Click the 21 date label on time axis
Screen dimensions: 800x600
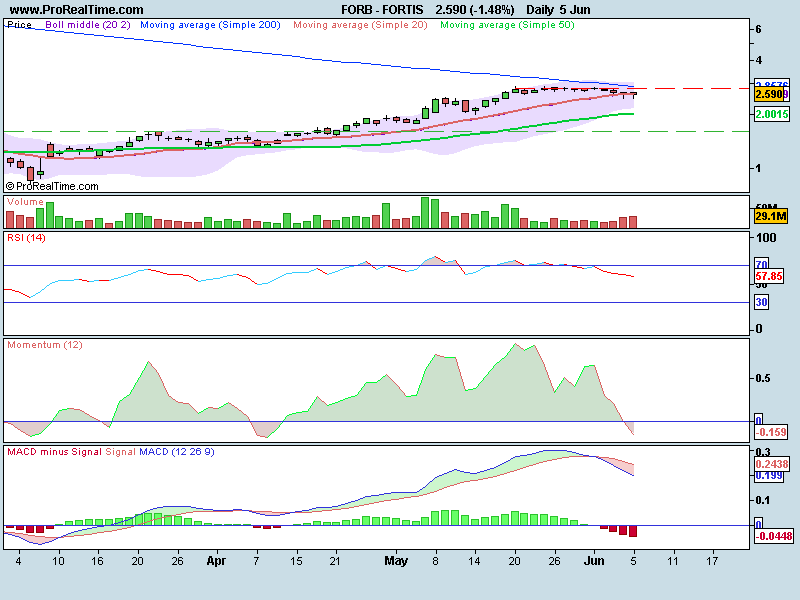(x=335, y=561)
